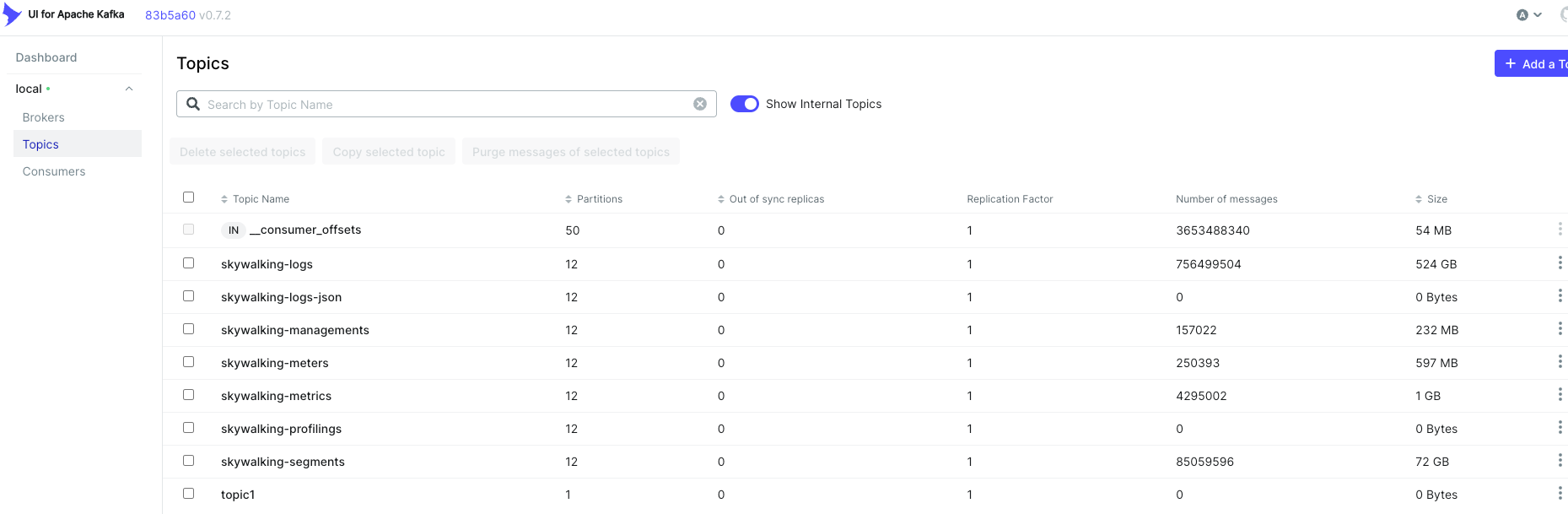The width and height of the screenshot is (1568, 514).
Task: Click the 4295002 message count
Action: [1201, 396]
